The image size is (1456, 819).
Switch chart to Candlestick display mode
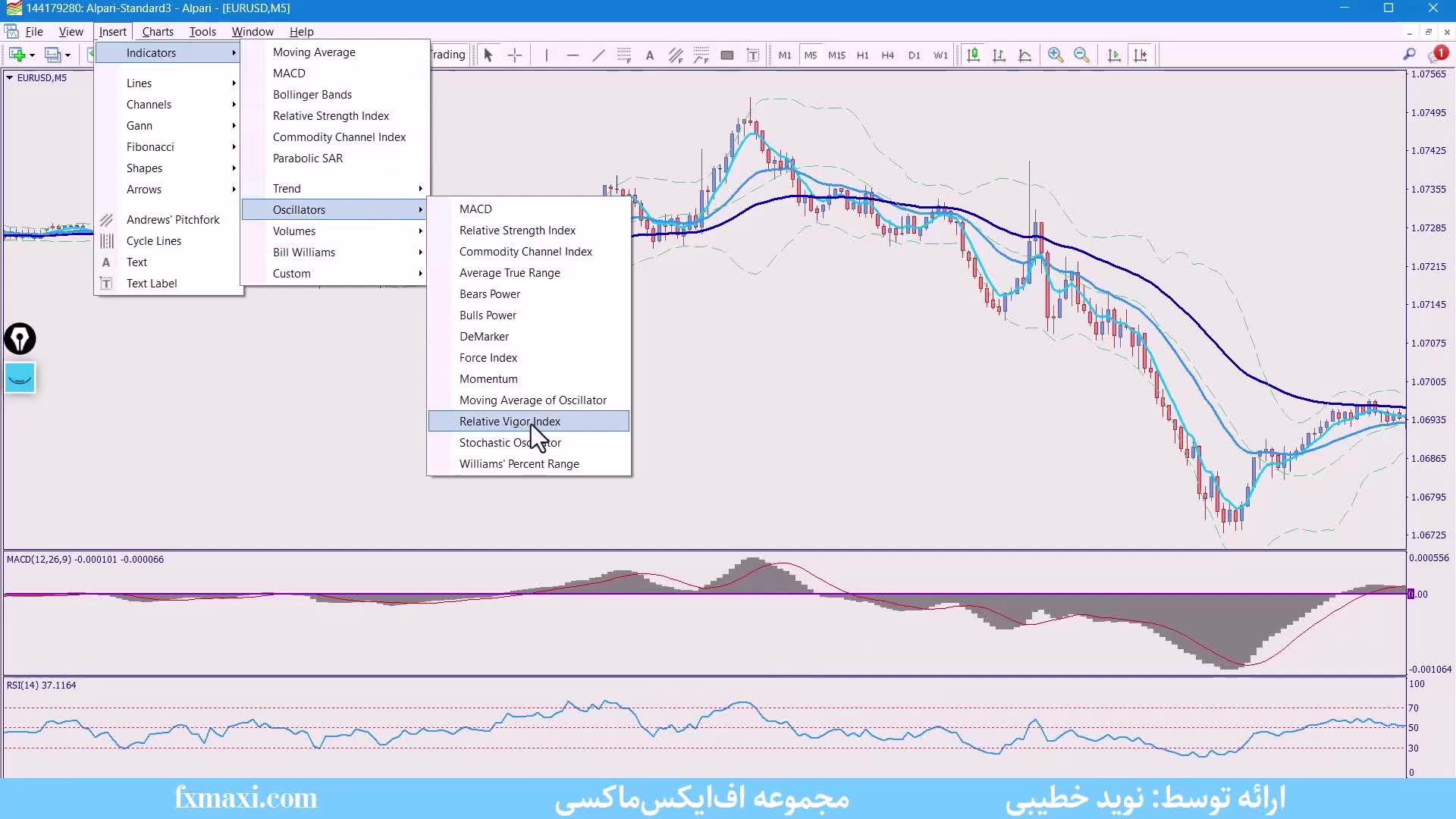[973, 55]
